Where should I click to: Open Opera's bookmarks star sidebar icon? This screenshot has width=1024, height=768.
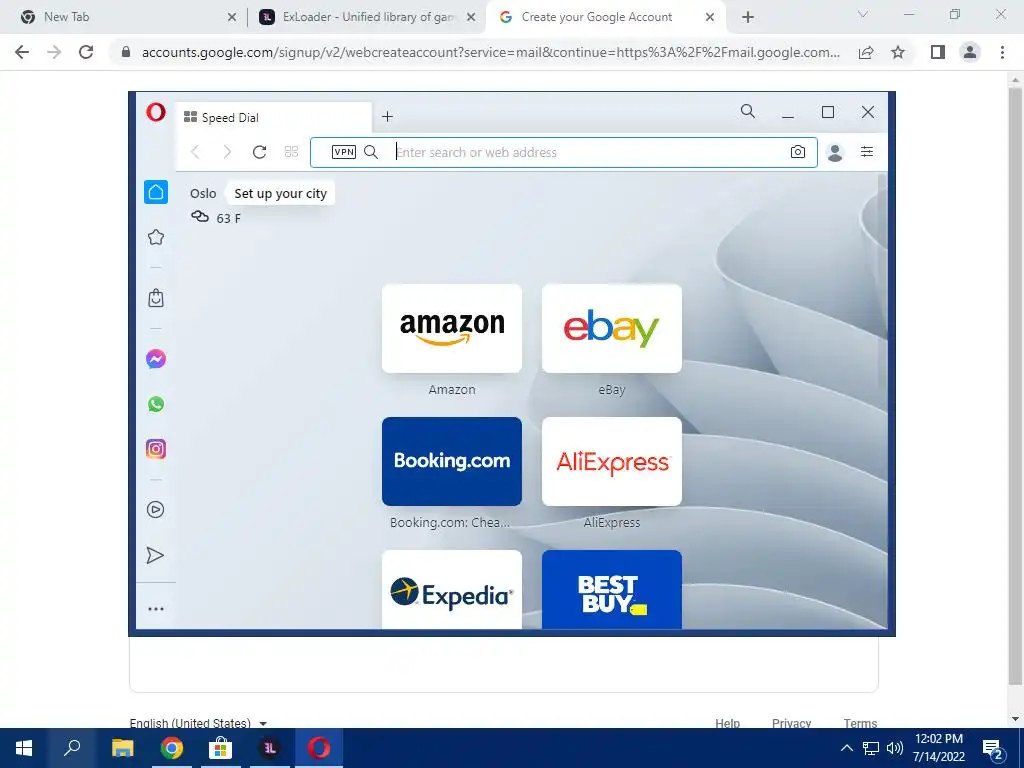pos(156,237)
